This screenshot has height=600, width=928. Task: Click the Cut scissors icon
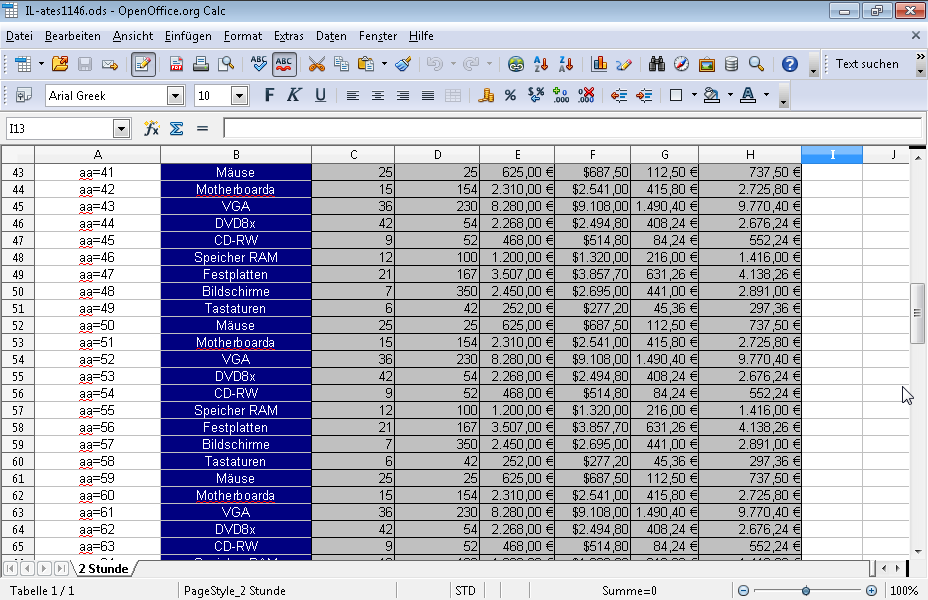tap(317, 64)
